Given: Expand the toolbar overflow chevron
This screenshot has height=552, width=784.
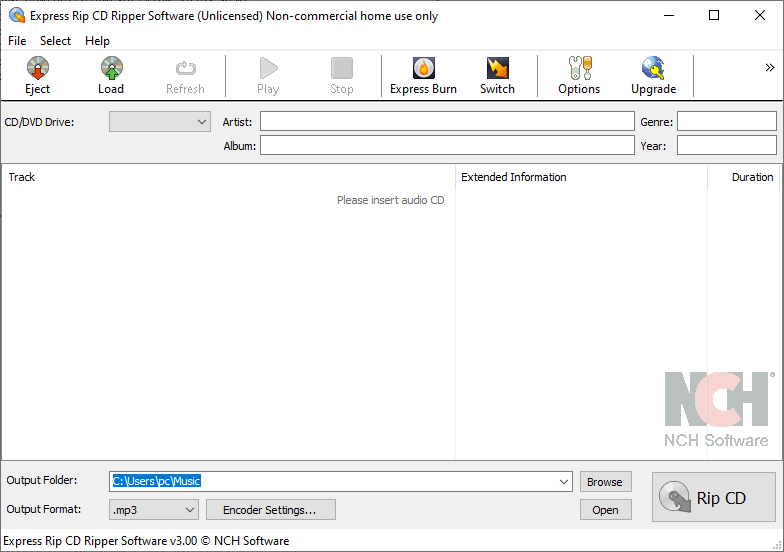Looking at the screenshot, I should (770, 68).
